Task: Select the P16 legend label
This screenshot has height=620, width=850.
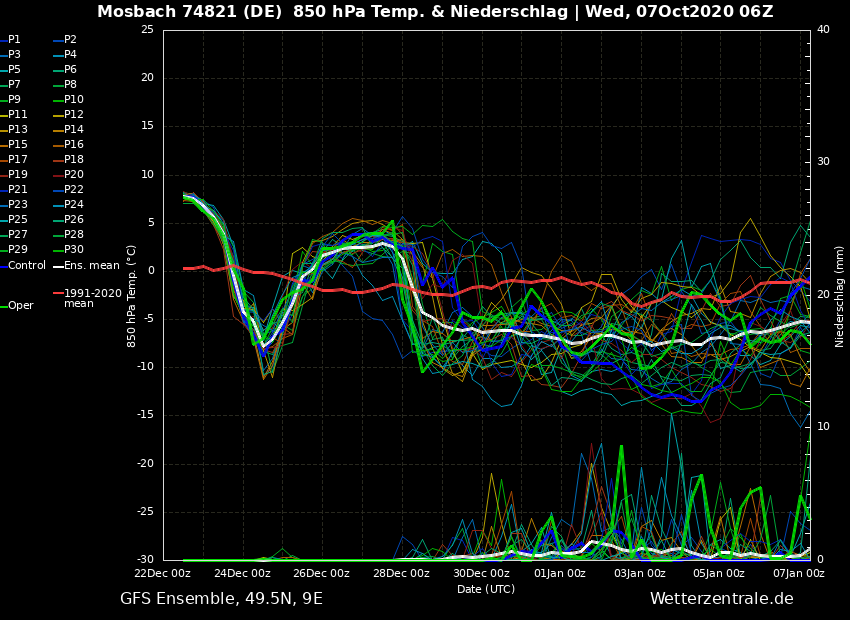Action: tap(73, 145)
